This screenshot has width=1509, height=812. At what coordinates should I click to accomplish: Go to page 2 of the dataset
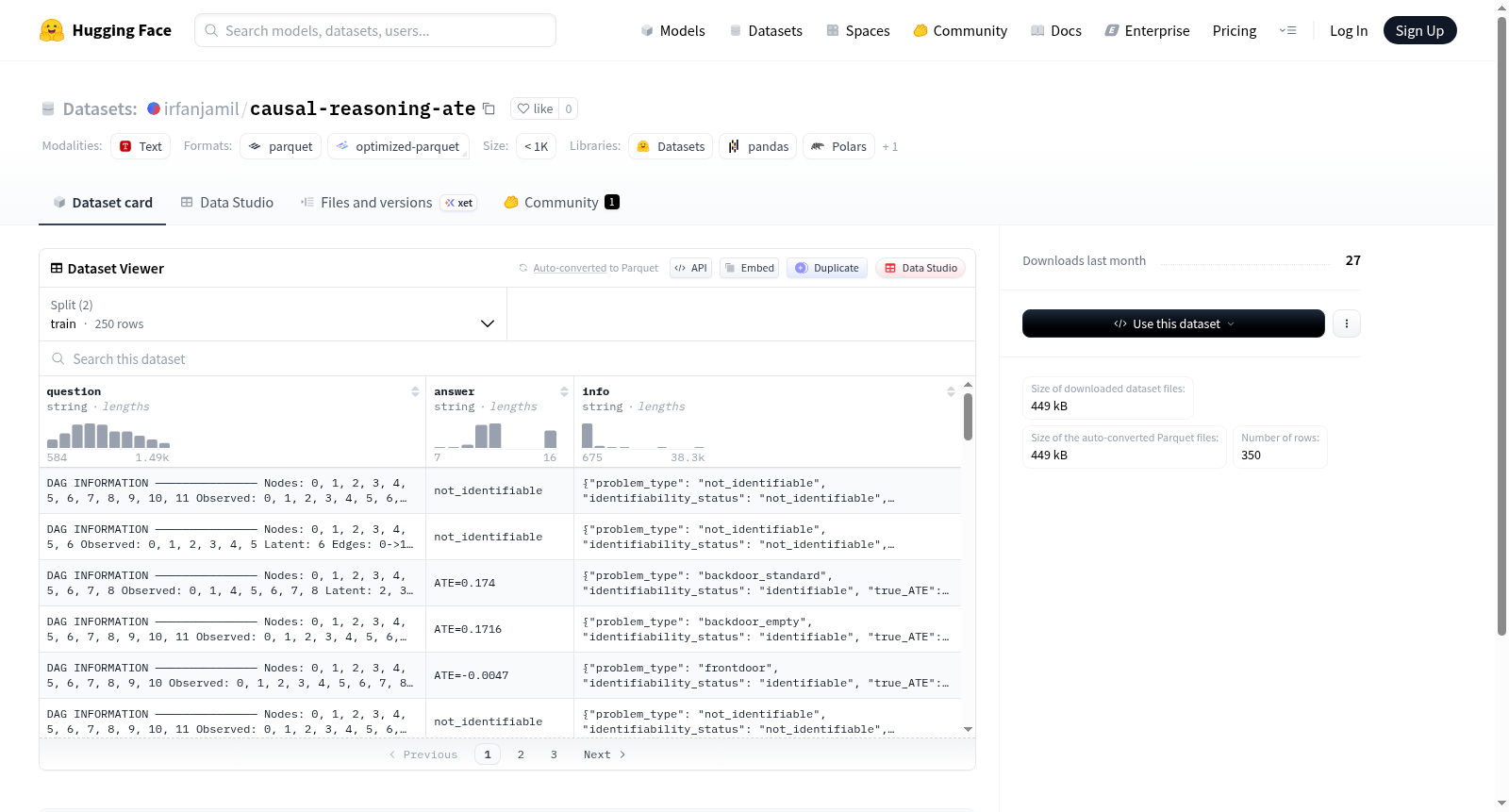(x=521, y=754)
